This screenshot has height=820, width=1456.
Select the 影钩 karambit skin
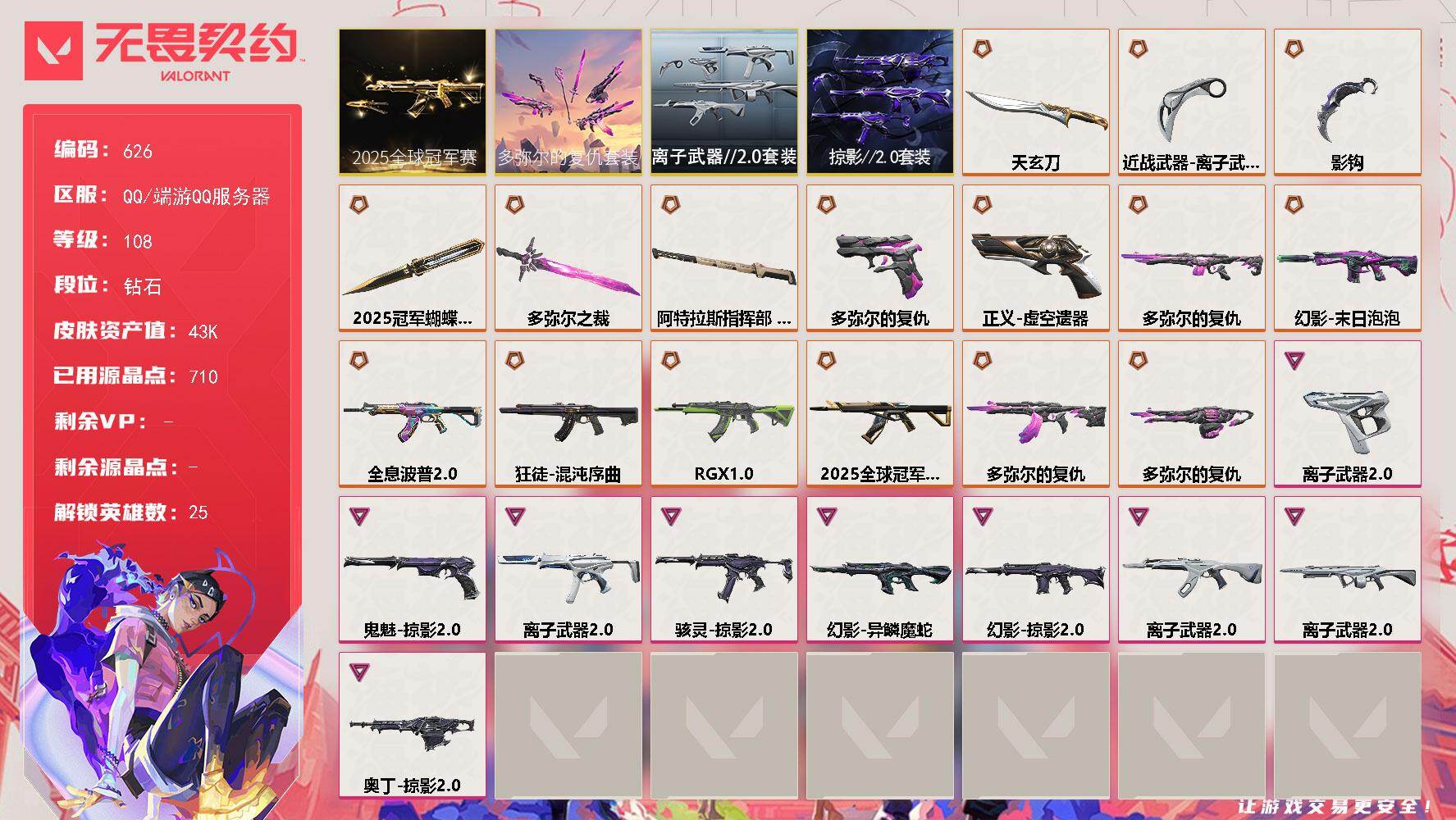[1348, 102]
